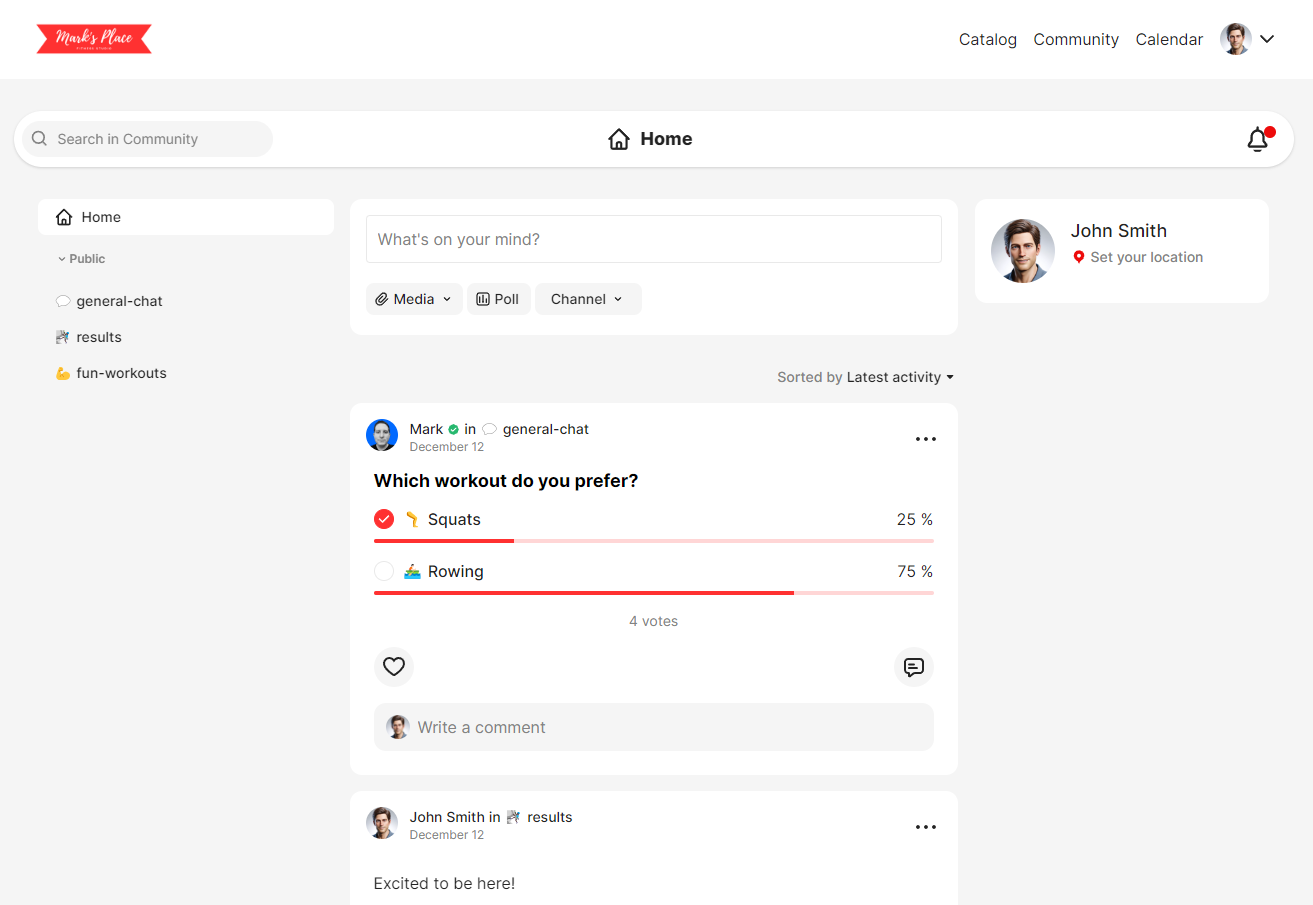Screen dimensions: 1313x905
Task: Click the search magnifier icon
Action: coord(40,139)
